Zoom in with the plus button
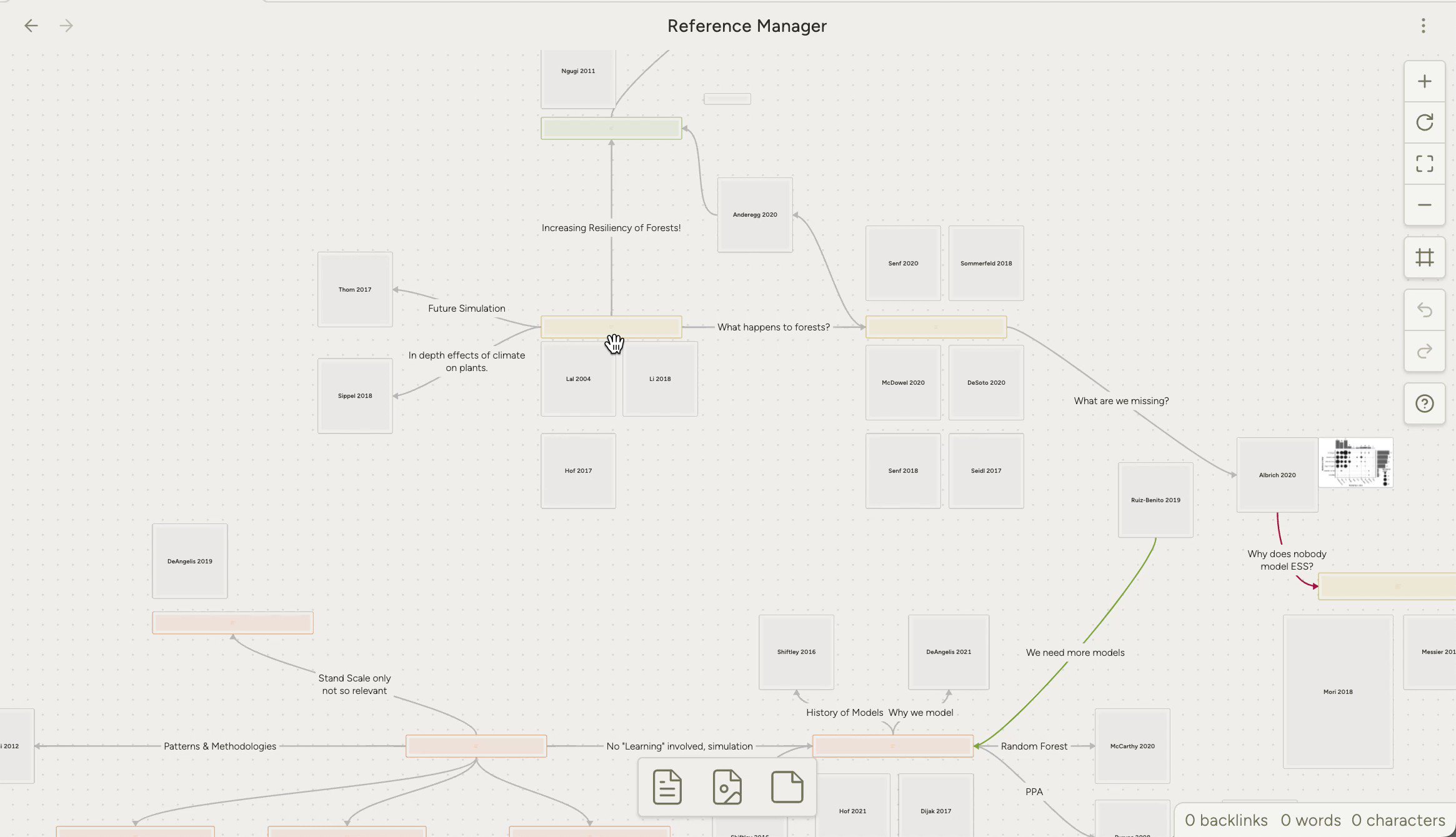Screen dimensions: 1456x837 click(1425, 81)
